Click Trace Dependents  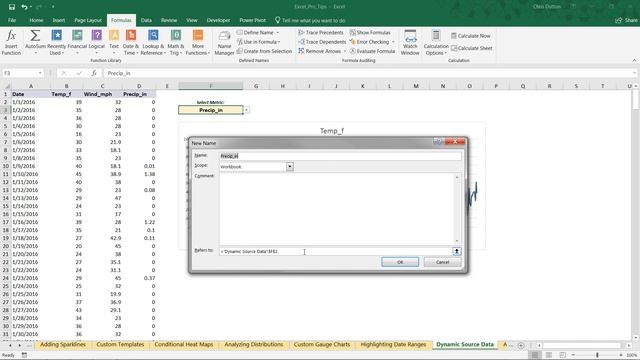[322, 42]
